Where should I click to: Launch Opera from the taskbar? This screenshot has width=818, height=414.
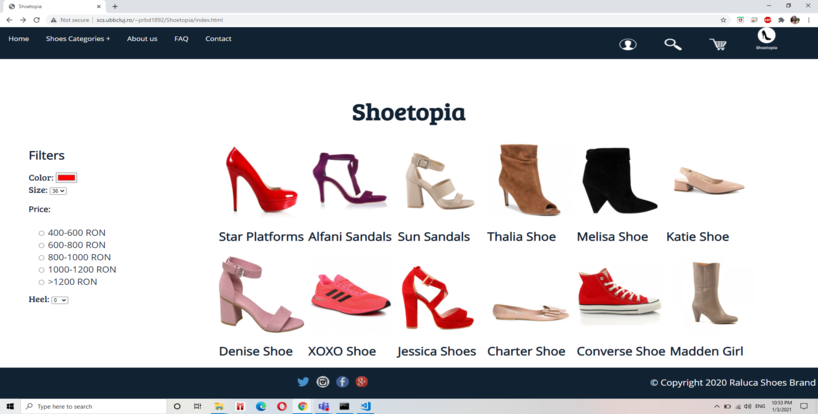tap(282, 406)
